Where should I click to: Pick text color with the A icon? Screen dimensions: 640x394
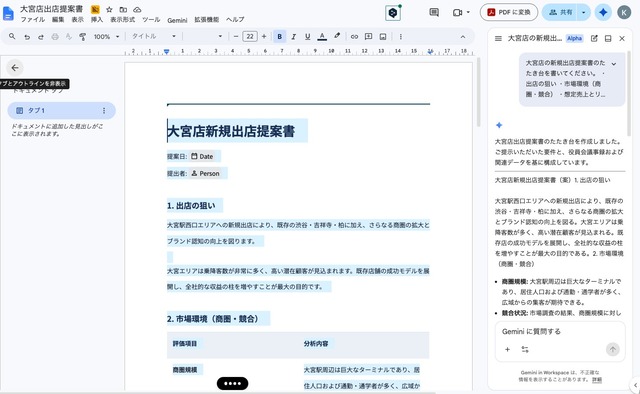(x=322, y=37)
